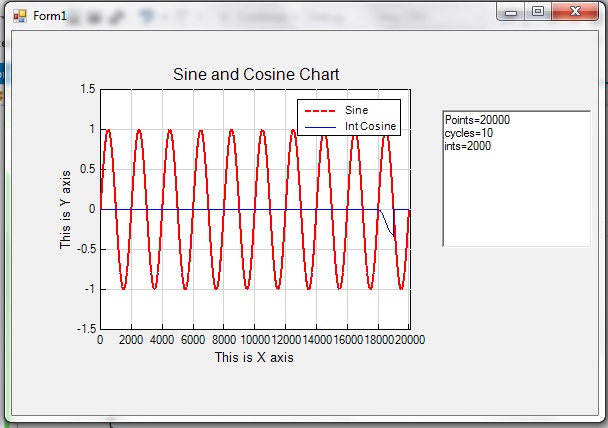Click the red dashed Sine legend line
Viewport: 608px width, 428px height.
[x=320, y=111]
